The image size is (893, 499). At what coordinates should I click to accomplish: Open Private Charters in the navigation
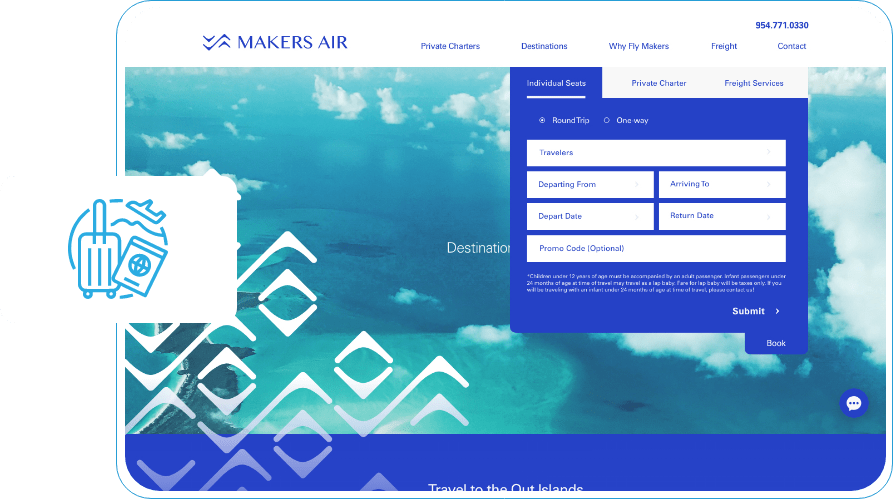point(450,46)
